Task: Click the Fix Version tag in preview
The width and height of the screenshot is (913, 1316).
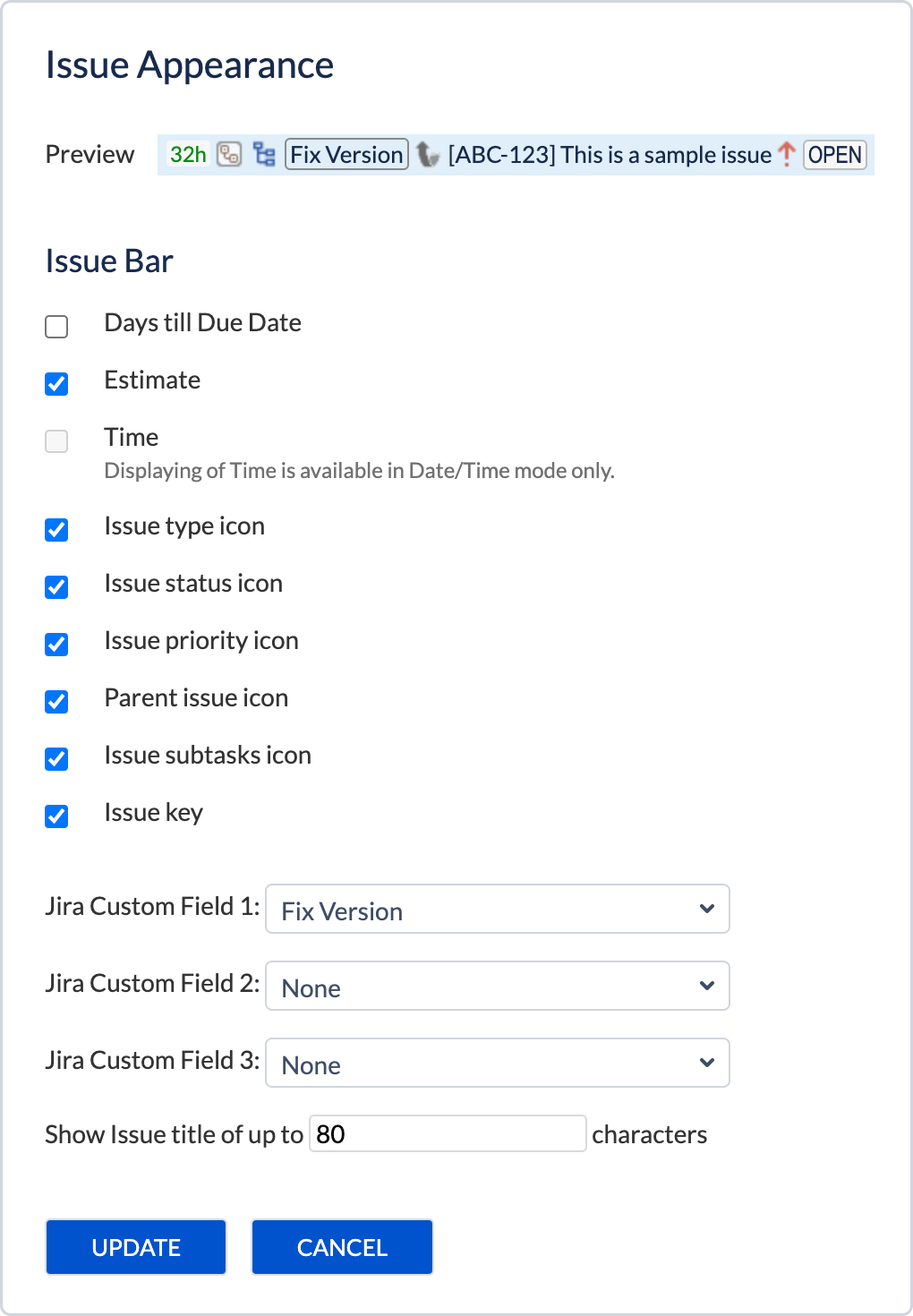Action: point(346,155)
